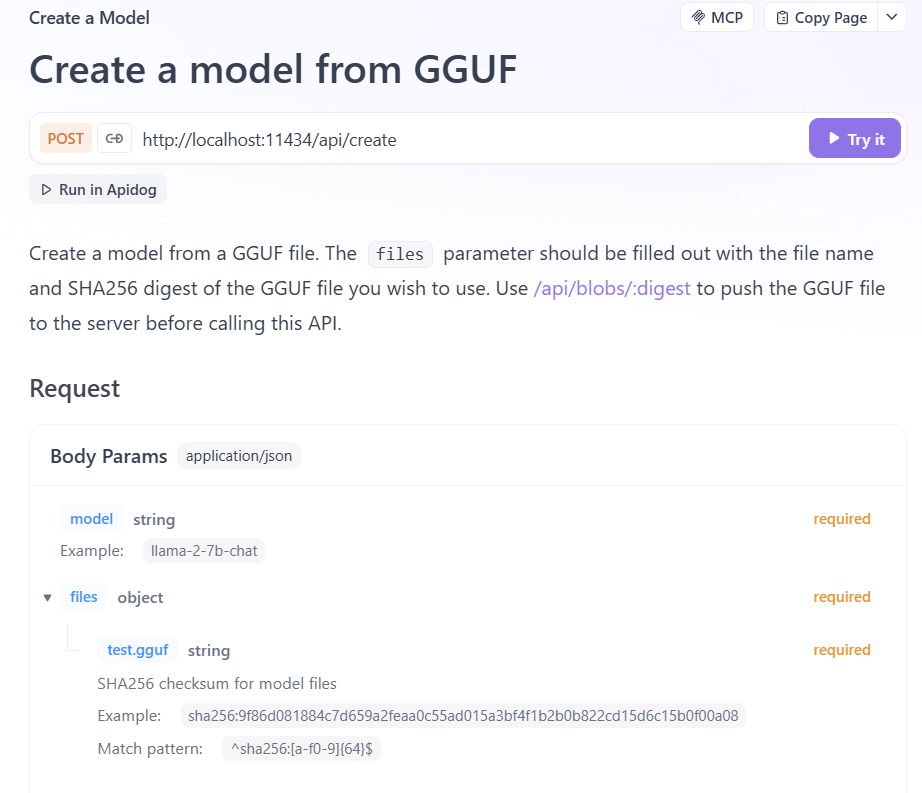Open the /api/blobs/:digest link
This screenshot has width=922, height=793.
coord(612,289)
